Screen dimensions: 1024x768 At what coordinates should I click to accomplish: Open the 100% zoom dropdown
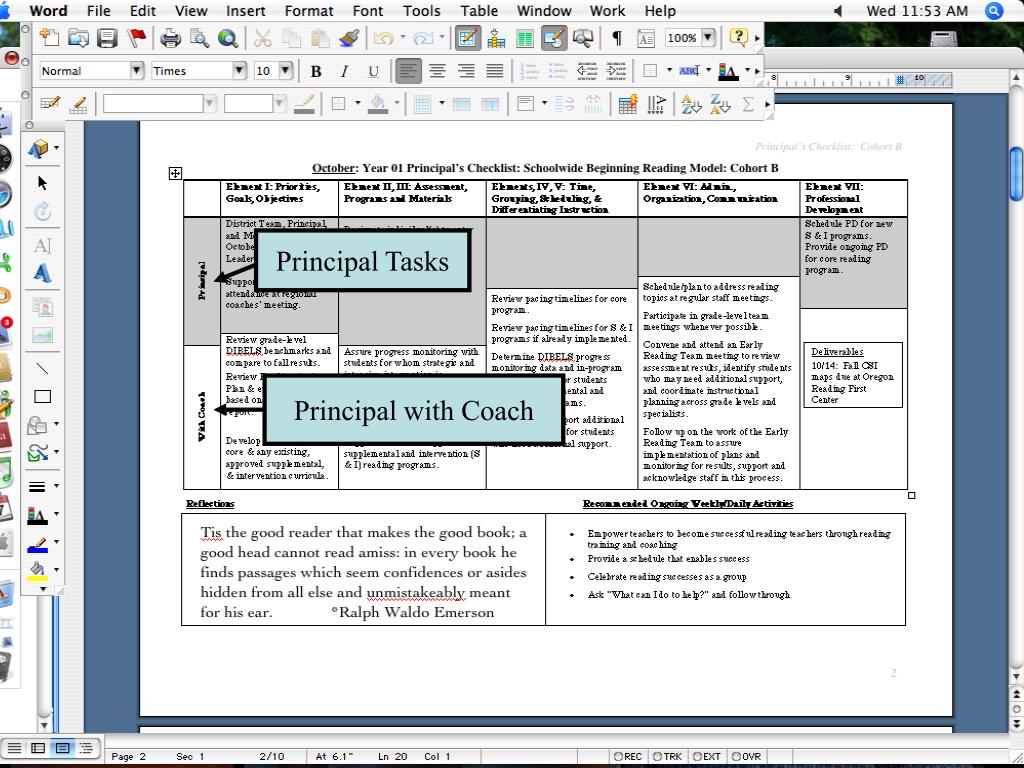(x=708, y=38)
